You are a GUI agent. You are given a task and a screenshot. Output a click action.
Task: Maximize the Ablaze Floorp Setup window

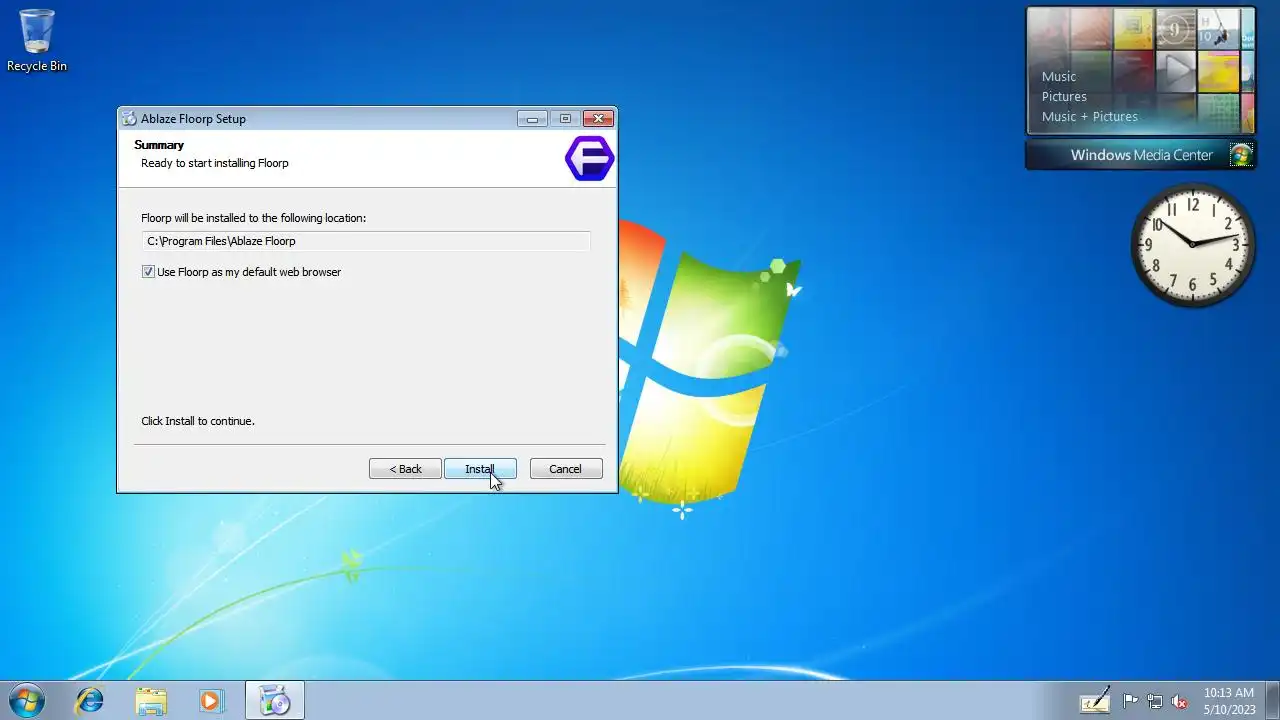565,118
